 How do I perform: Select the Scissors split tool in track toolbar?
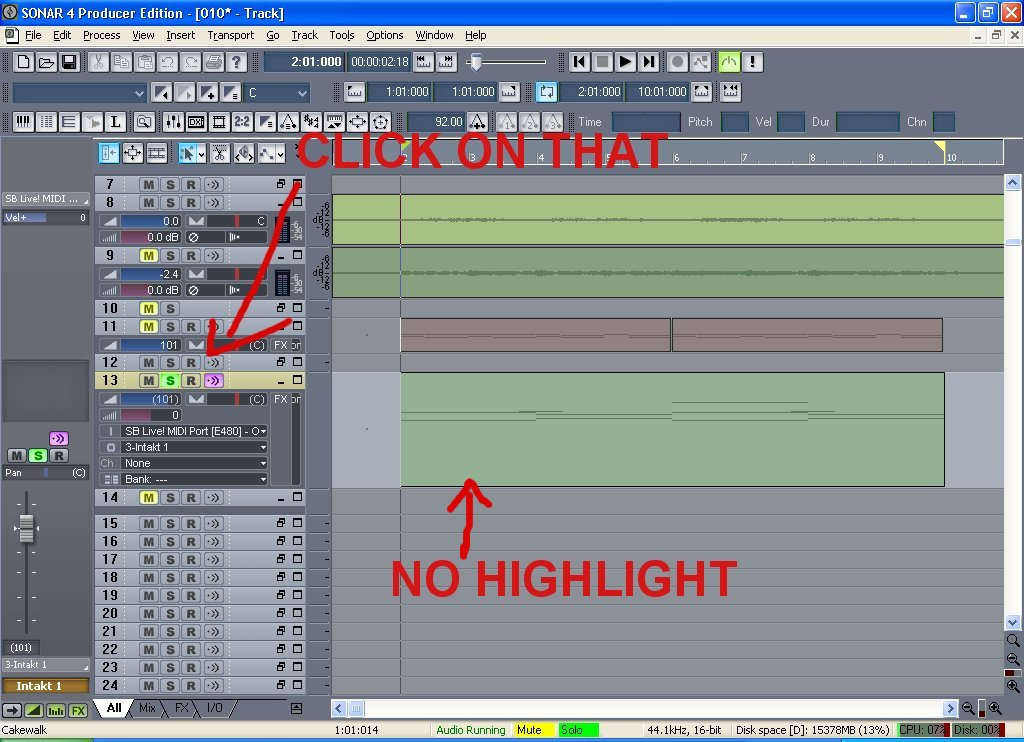[x=219, y=153]
